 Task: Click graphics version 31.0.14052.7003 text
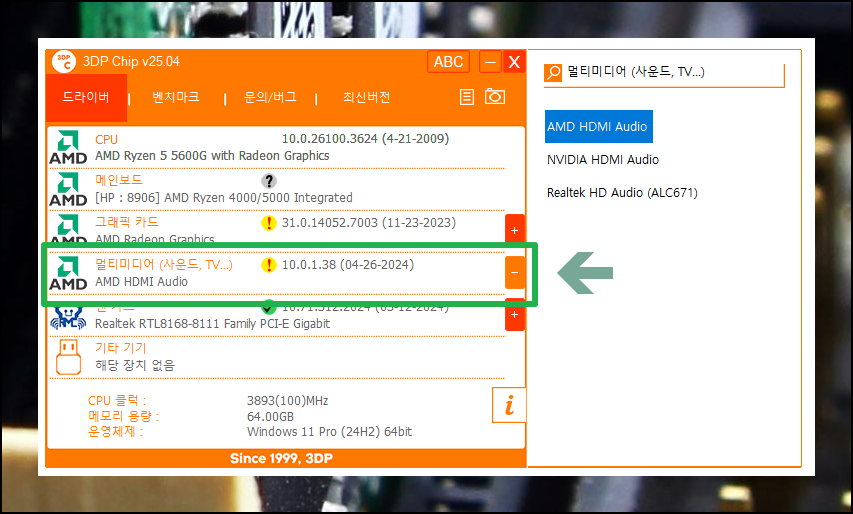(369, 222)
